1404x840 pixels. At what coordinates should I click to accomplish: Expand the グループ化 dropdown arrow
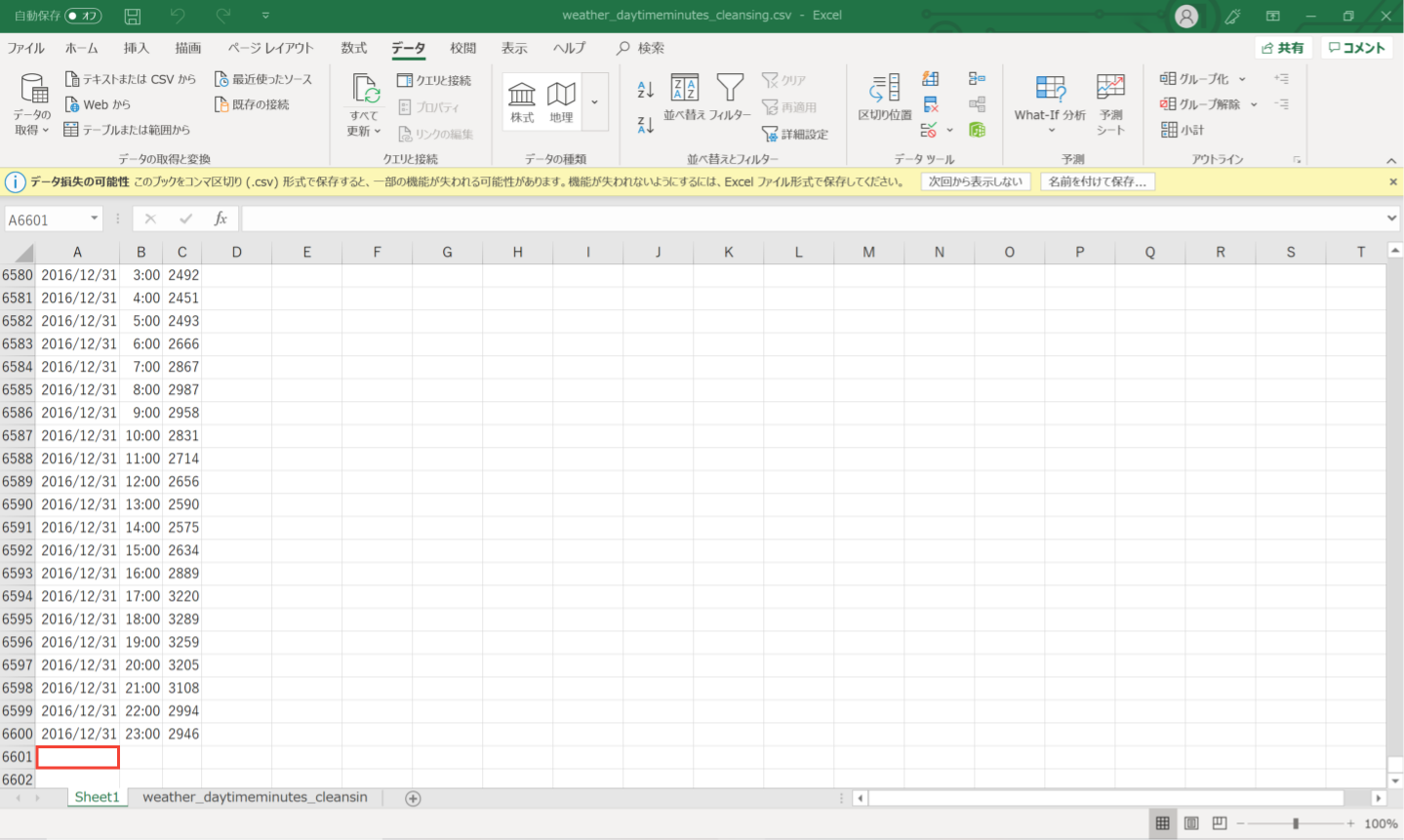tap(1242, 79)
